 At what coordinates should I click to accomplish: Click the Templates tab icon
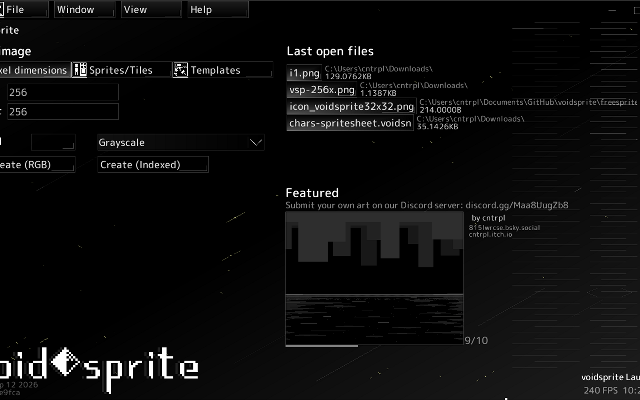[180, 70]
